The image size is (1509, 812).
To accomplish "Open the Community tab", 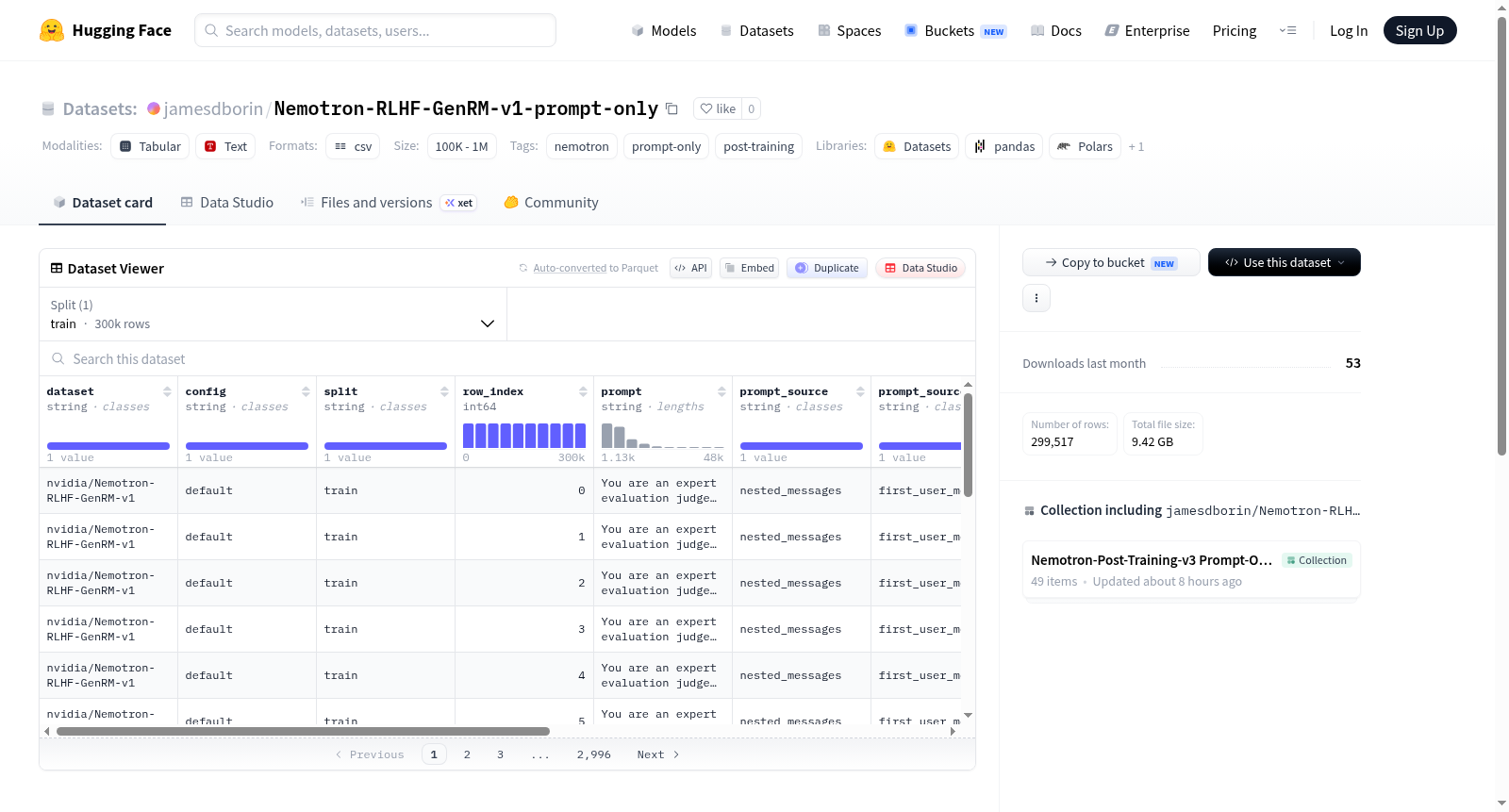I will (551, 202).
